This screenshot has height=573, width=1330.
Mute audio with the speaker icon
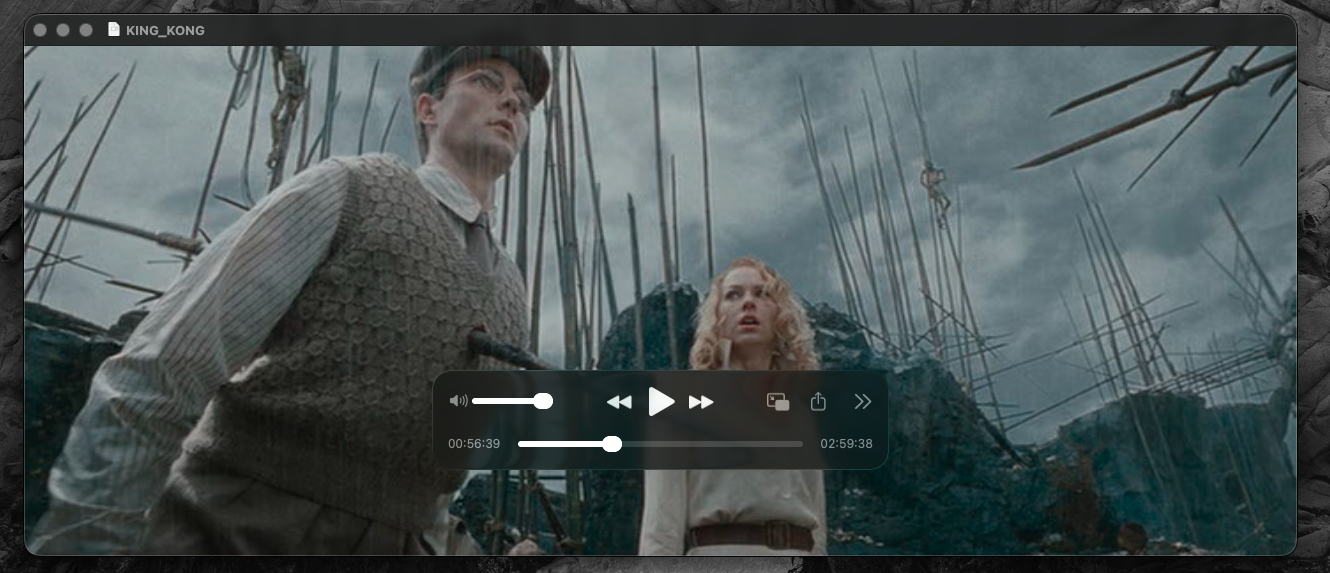point(458,401)
